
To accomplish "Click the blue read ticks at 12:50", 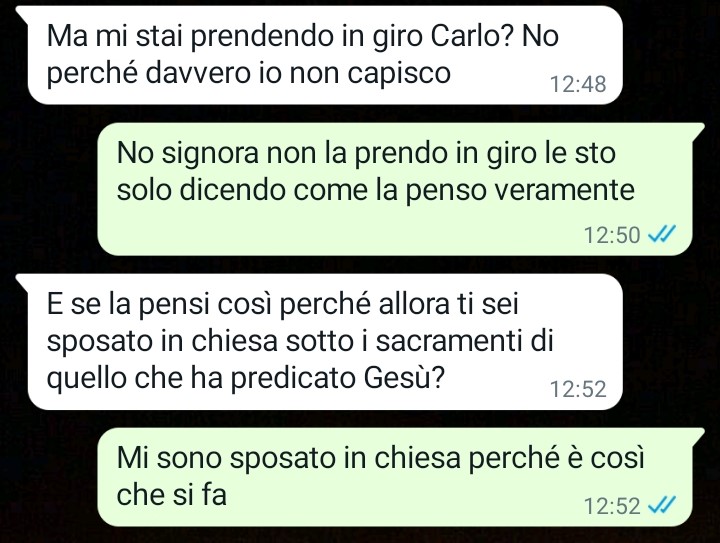I will point(661,235).
